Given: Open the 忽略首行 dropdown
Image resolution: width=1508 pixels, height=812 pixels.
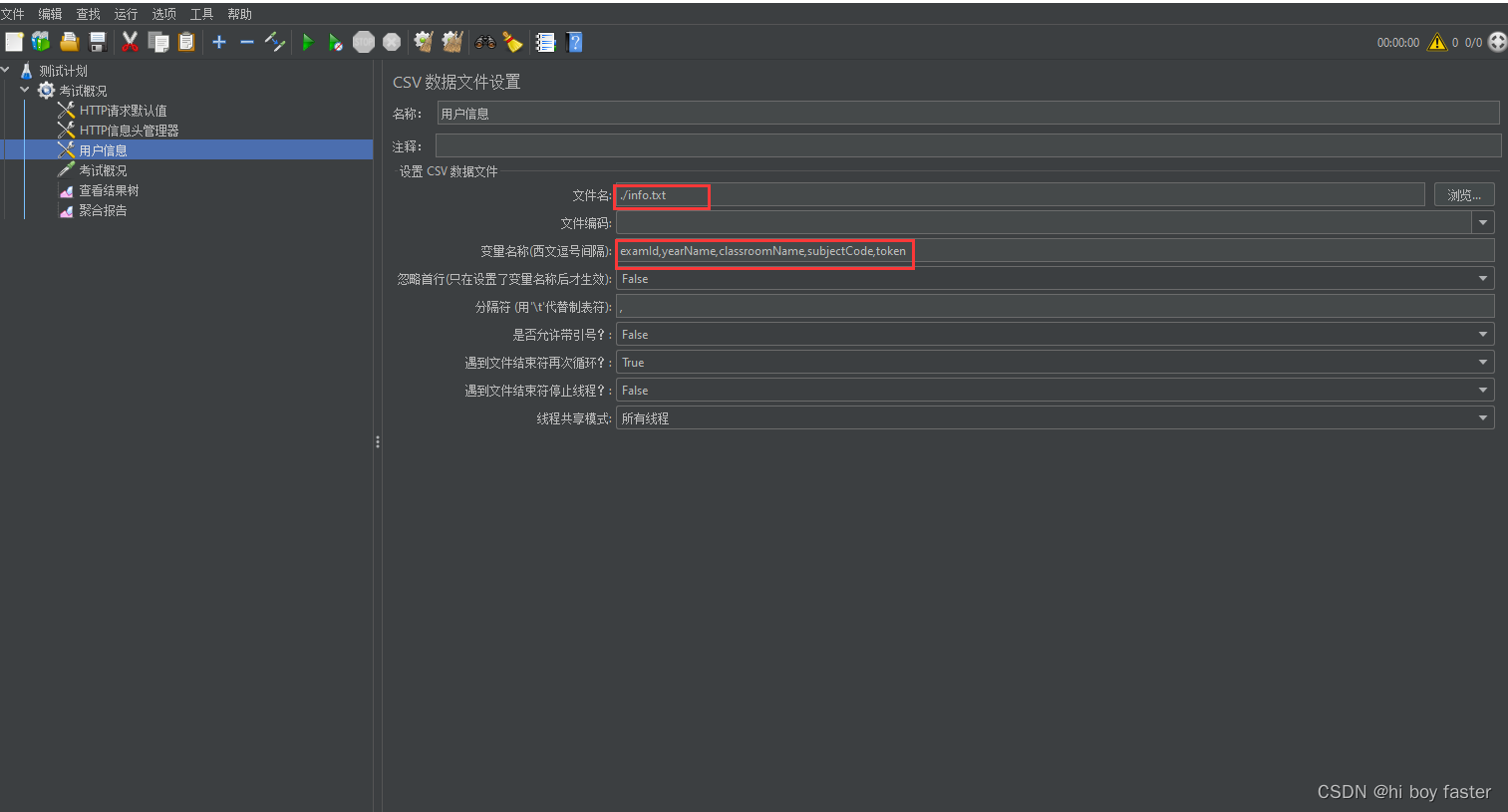Looking at the screenshot, I should [x=1056, y=279].
